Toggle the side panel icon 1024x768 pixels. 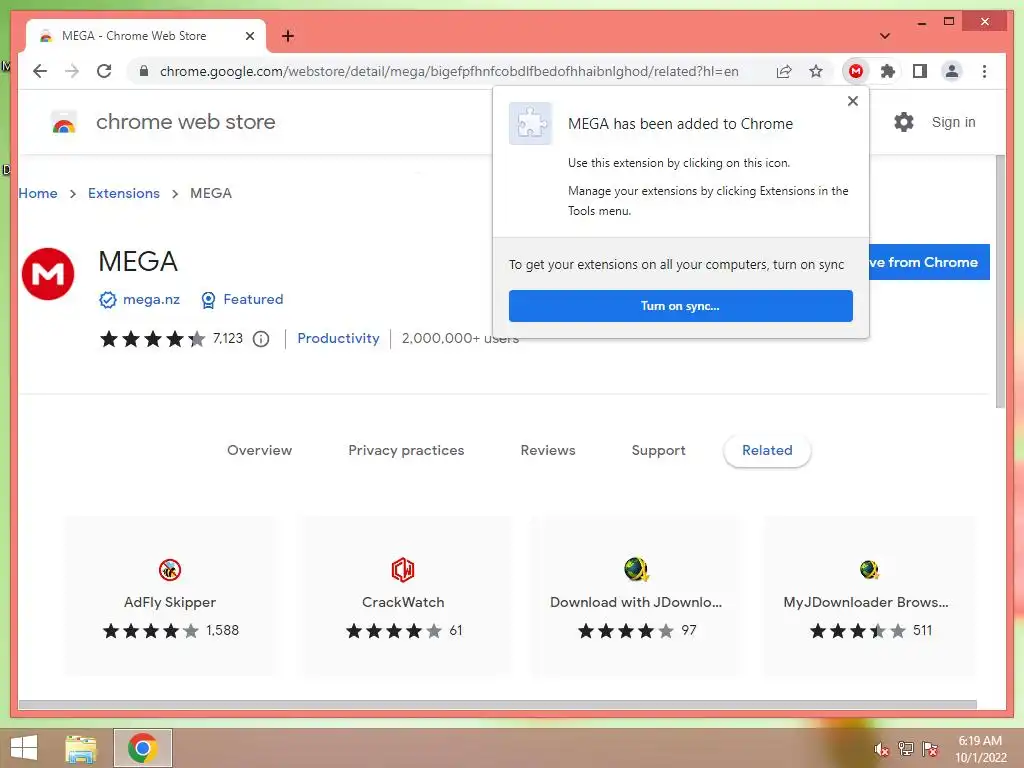coord(920,71)
